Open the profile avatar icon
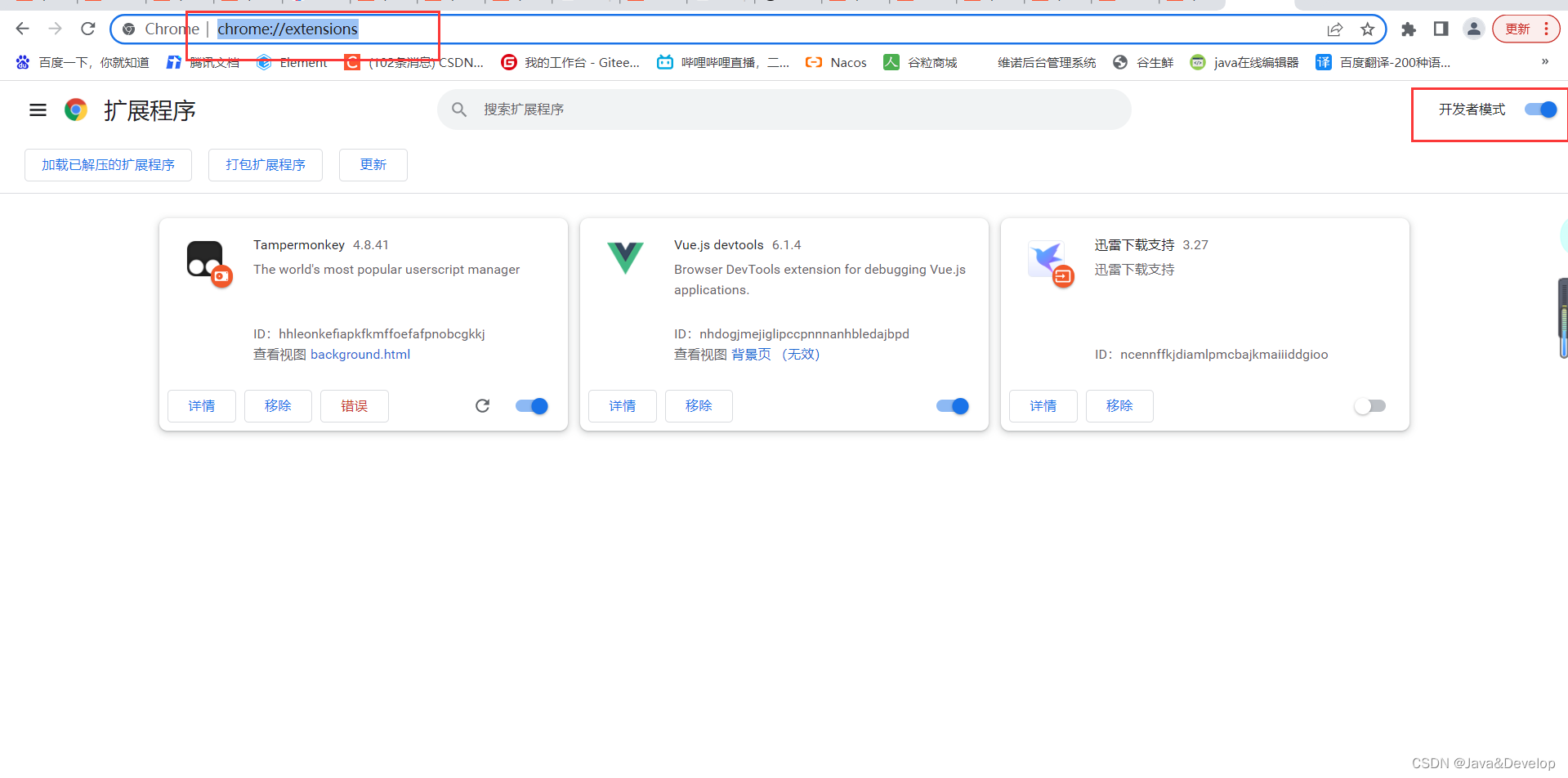Viewport: 1568px width, 778px height. coord(1474,29)
